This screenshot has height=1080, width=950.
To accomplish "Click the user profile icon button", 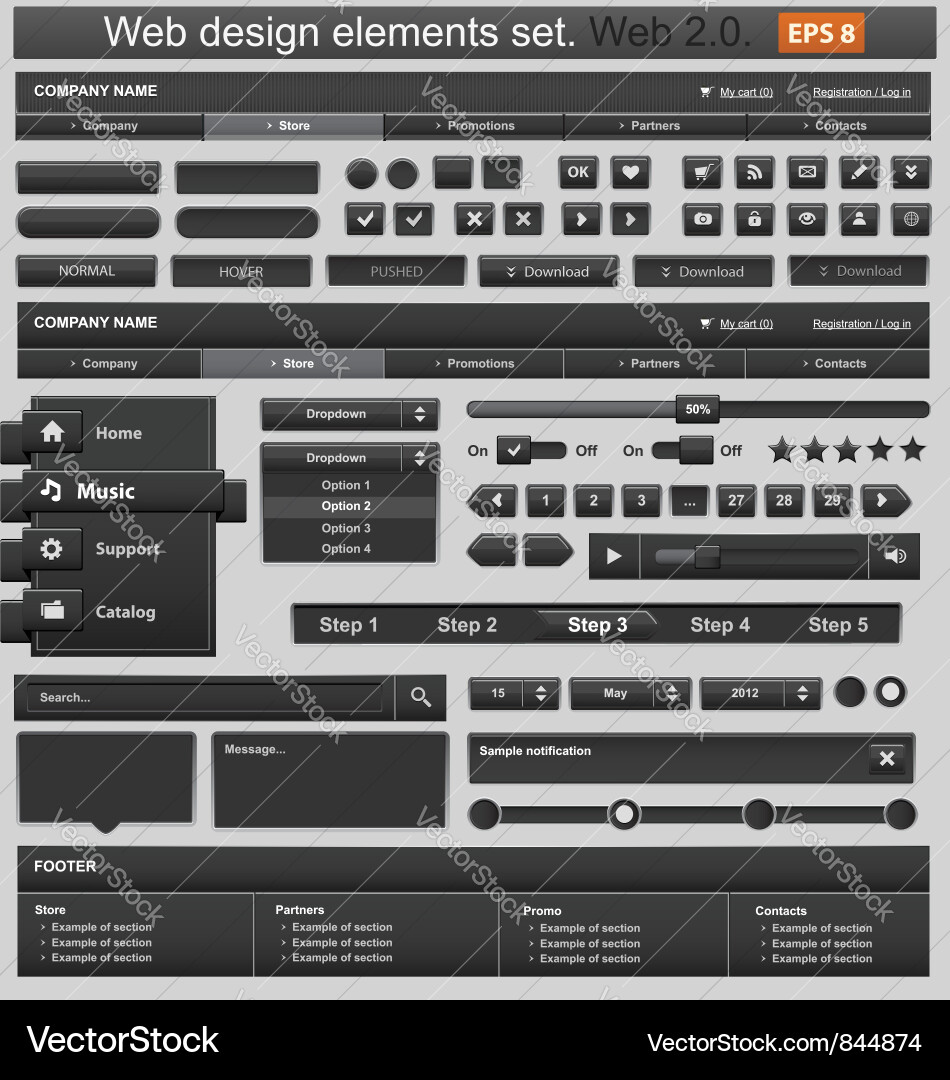I will (859, 219).
